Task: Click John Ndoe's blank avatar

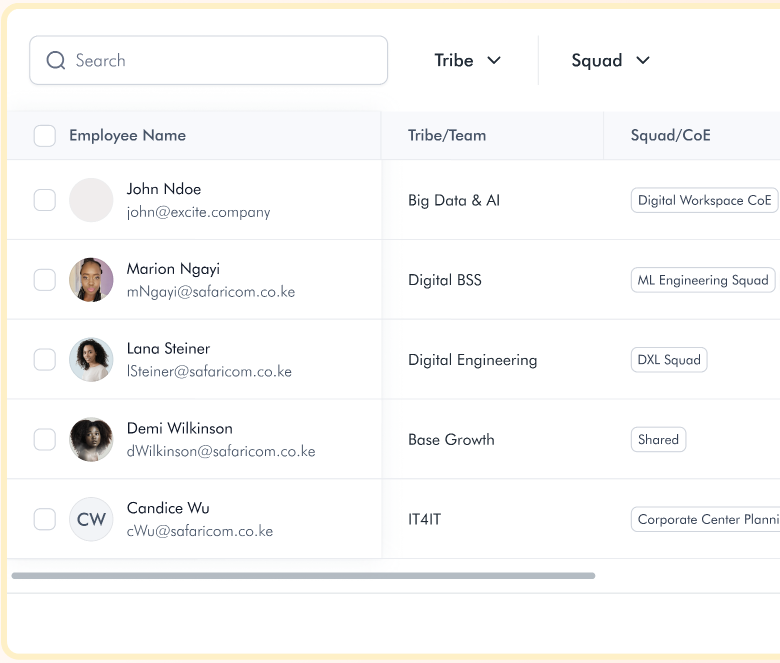Action: pyautogui.click(x=91, y=200)
